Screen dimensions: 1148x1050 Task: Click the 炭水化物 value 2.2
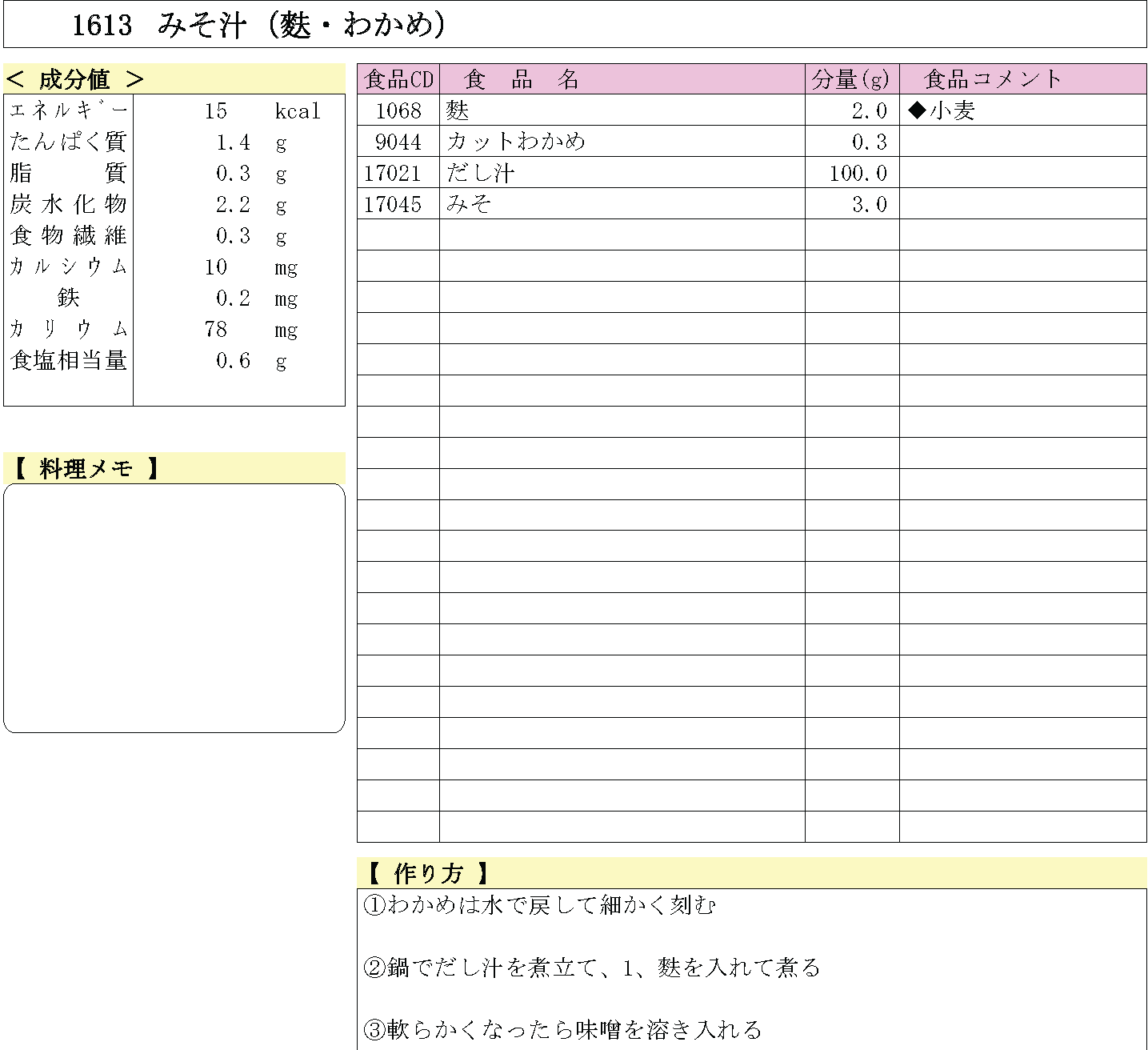(x=233, y=205)
